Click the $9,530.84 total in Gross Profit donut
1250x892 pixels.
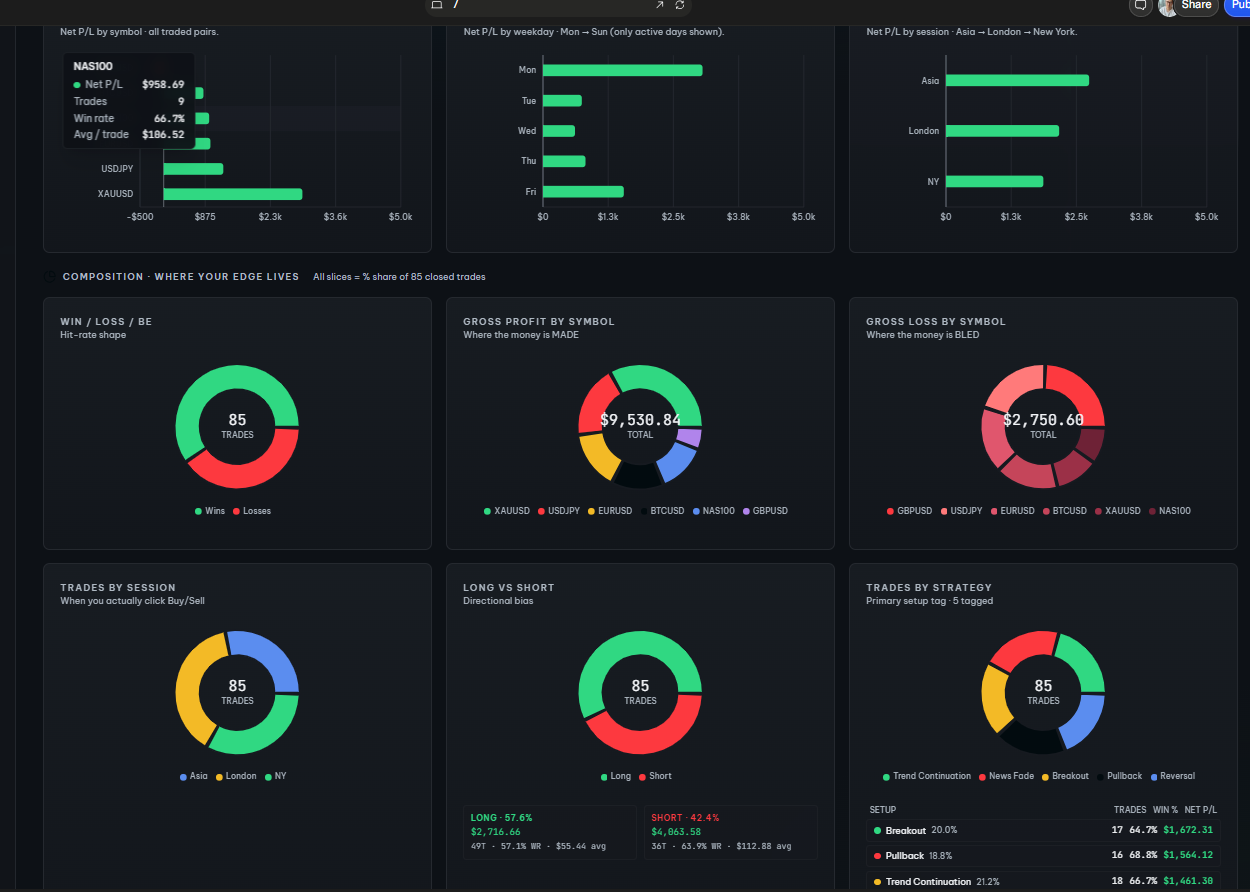640,420
